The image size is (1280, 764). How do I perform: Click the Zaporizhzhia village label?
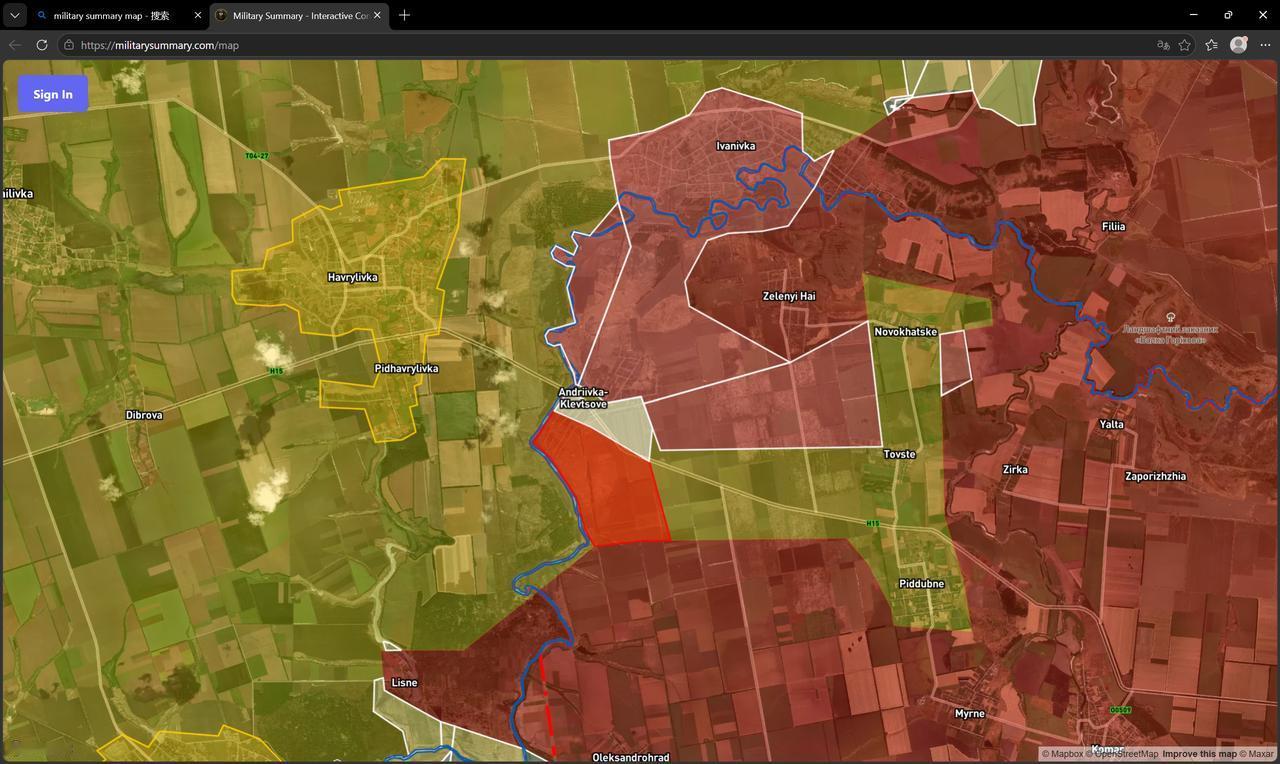[x=1155, y=476]
